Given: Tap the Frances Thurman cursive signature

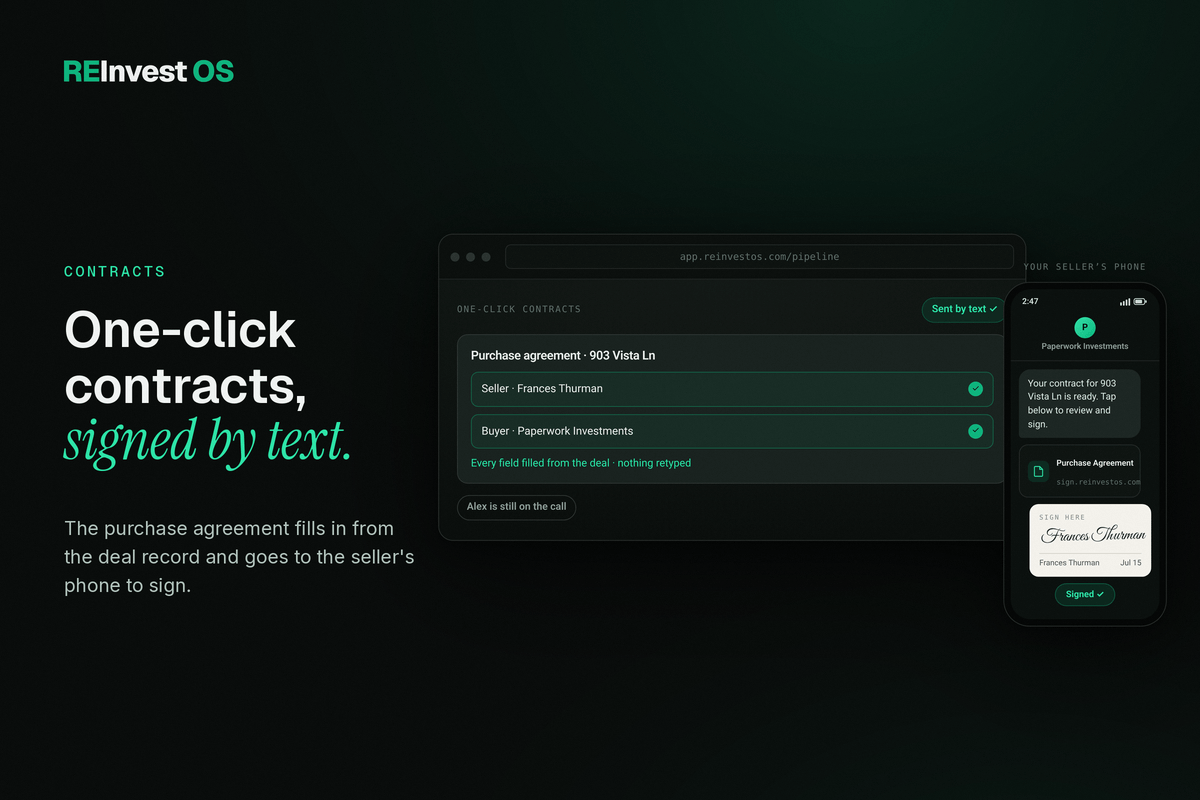Looking at the screenshot, I should tap(1094, 535).
